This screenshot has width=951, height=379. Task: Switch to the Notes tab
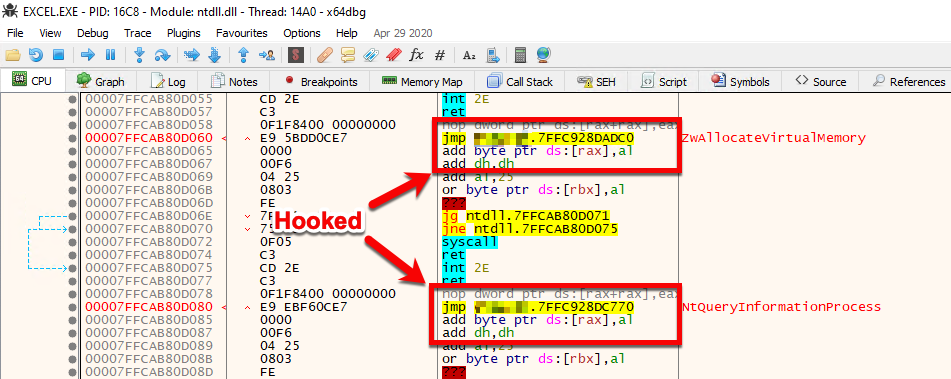234,81
